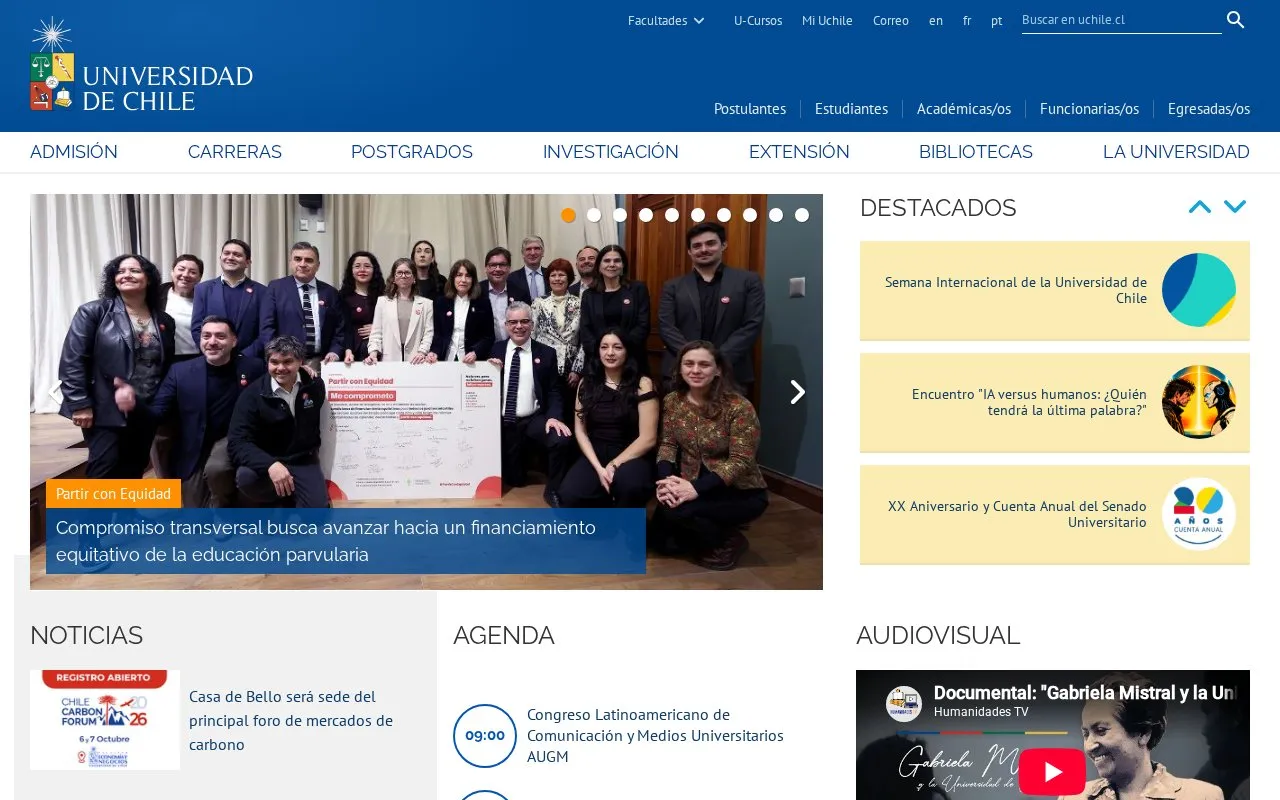The width and height of the screenshot is (1280, 800).
Task: Expand the Facultades dropdown
Action: [666, 20]
